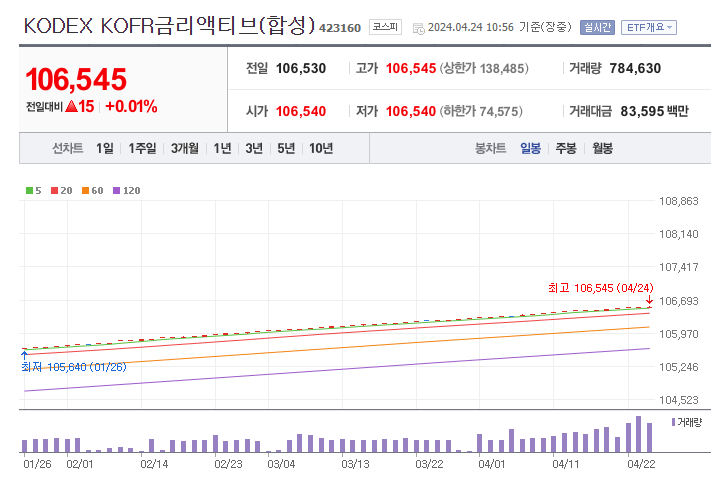Click the +0.01% change rate
This screenshot has height=480, width=711.
click(x=131, y=107)
